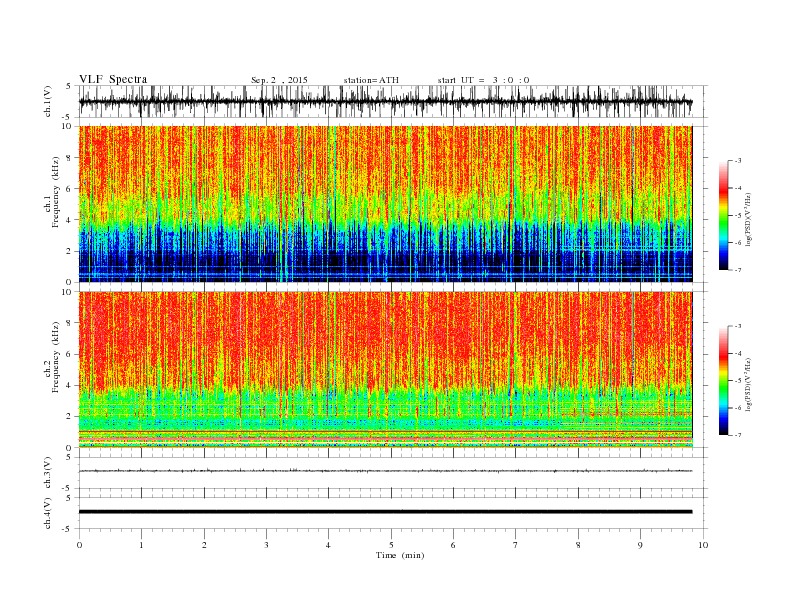This screenshot has height=612, width=792.
Task: Click the ch.2 spectrogram color scale bar
Action: (x=723, y=381)
